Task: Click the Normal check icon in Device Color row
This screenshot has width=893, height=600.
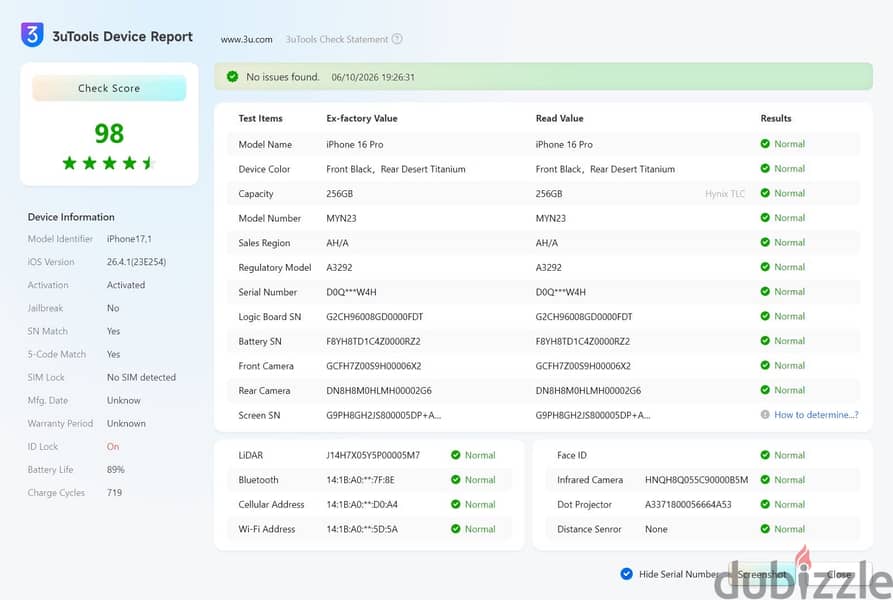Action: coord(765,169)
